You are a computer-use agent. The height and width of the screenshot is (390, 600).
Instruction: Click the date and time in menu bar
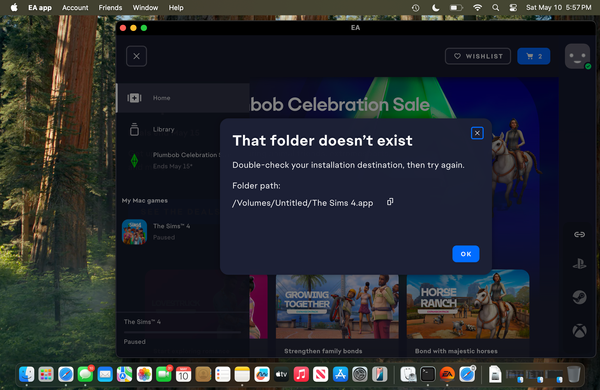[558, 8]
